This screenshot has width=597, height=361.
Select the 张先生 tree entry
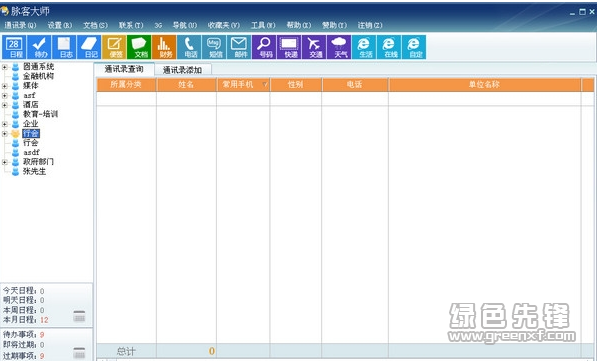click(x=34, y=171)
